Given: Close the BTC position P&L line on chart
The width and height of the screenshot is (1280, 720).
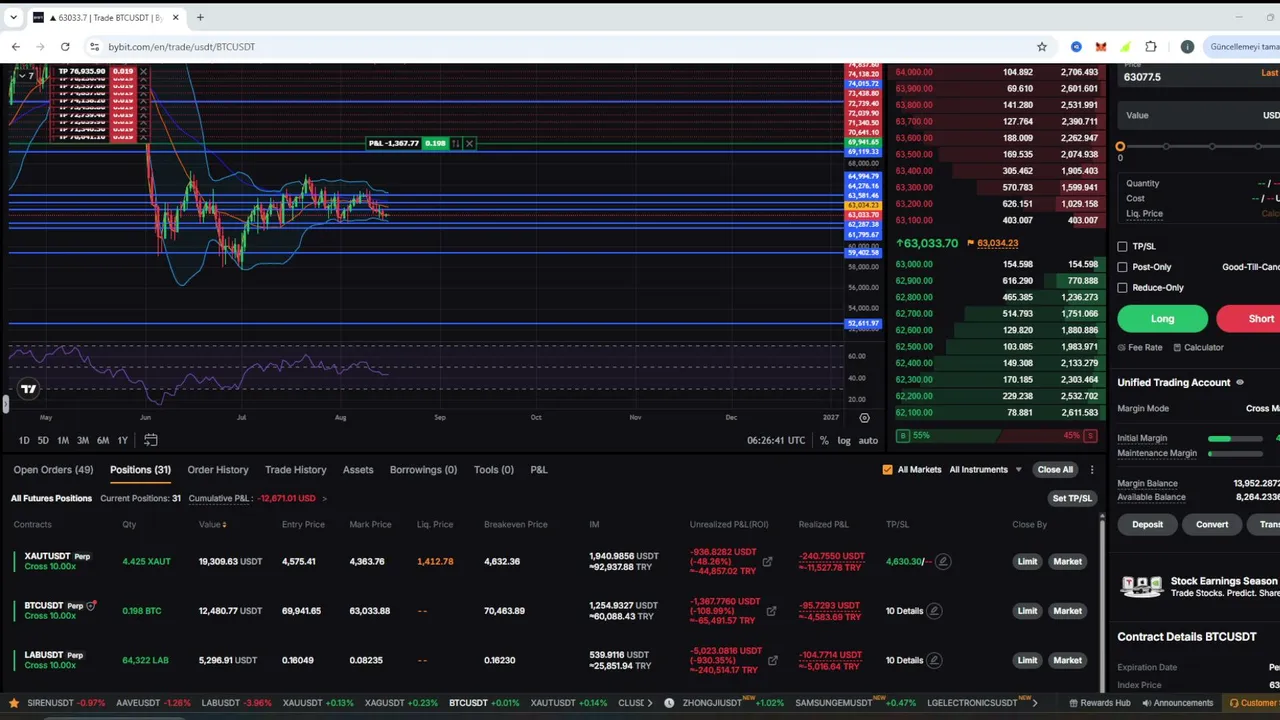Looking at the screenshot, I should pyautogui.click(x=469, y=143).
